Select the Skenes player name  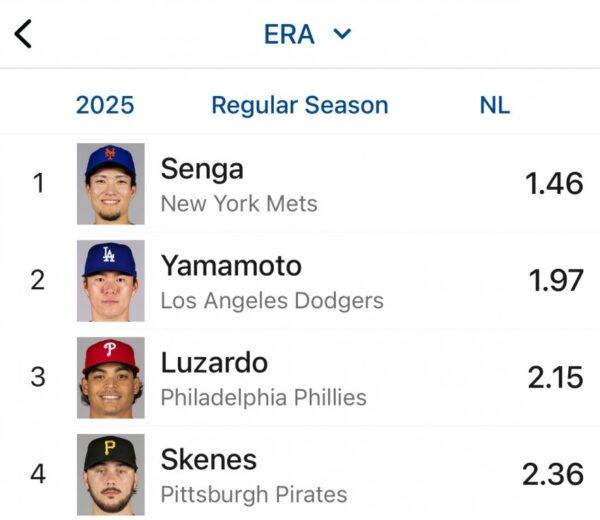click(x=208, y=459)
